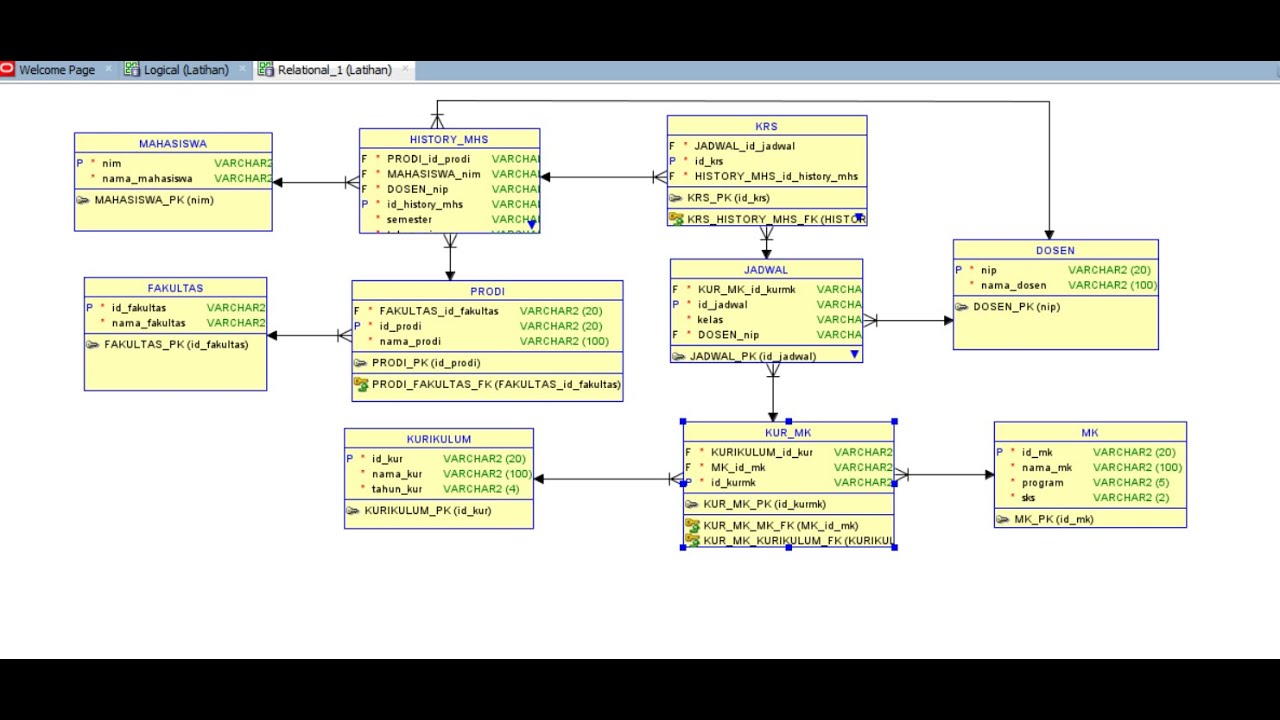Click the nim column in MAHASISWA
Viewport: 1280px width, 720px height.
111,164
